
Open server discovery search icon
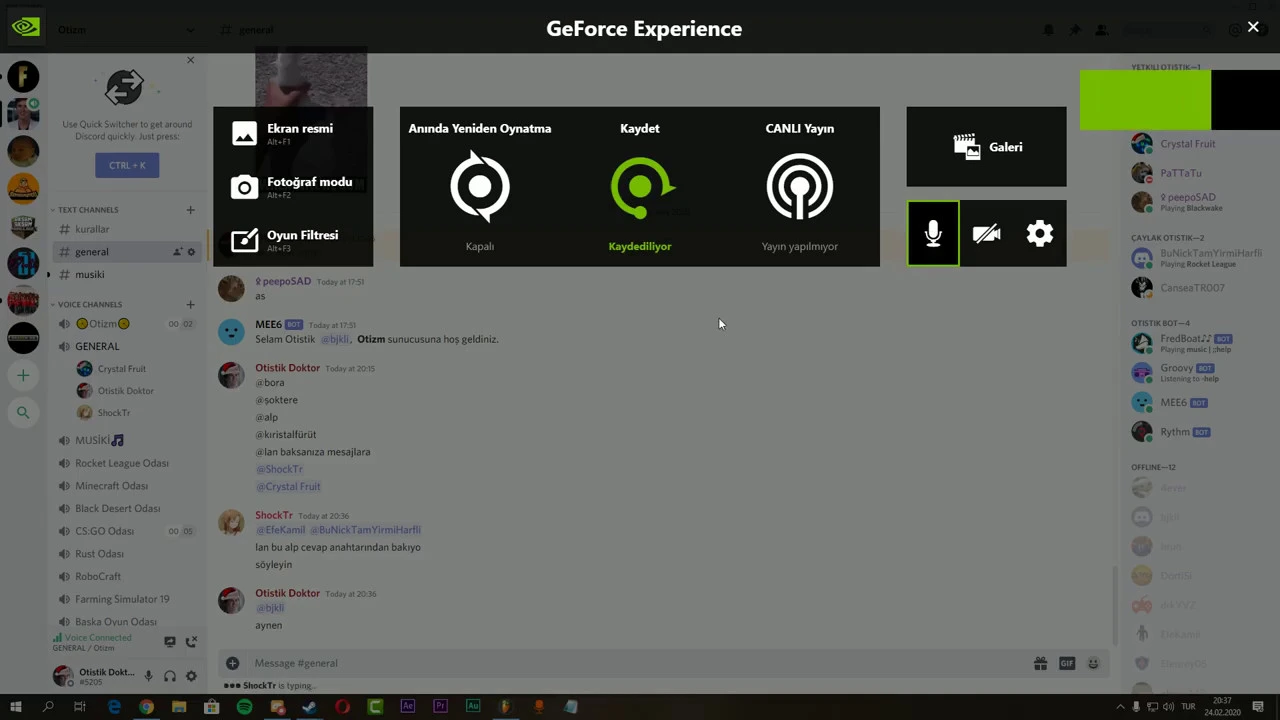(x=23, y=412)
